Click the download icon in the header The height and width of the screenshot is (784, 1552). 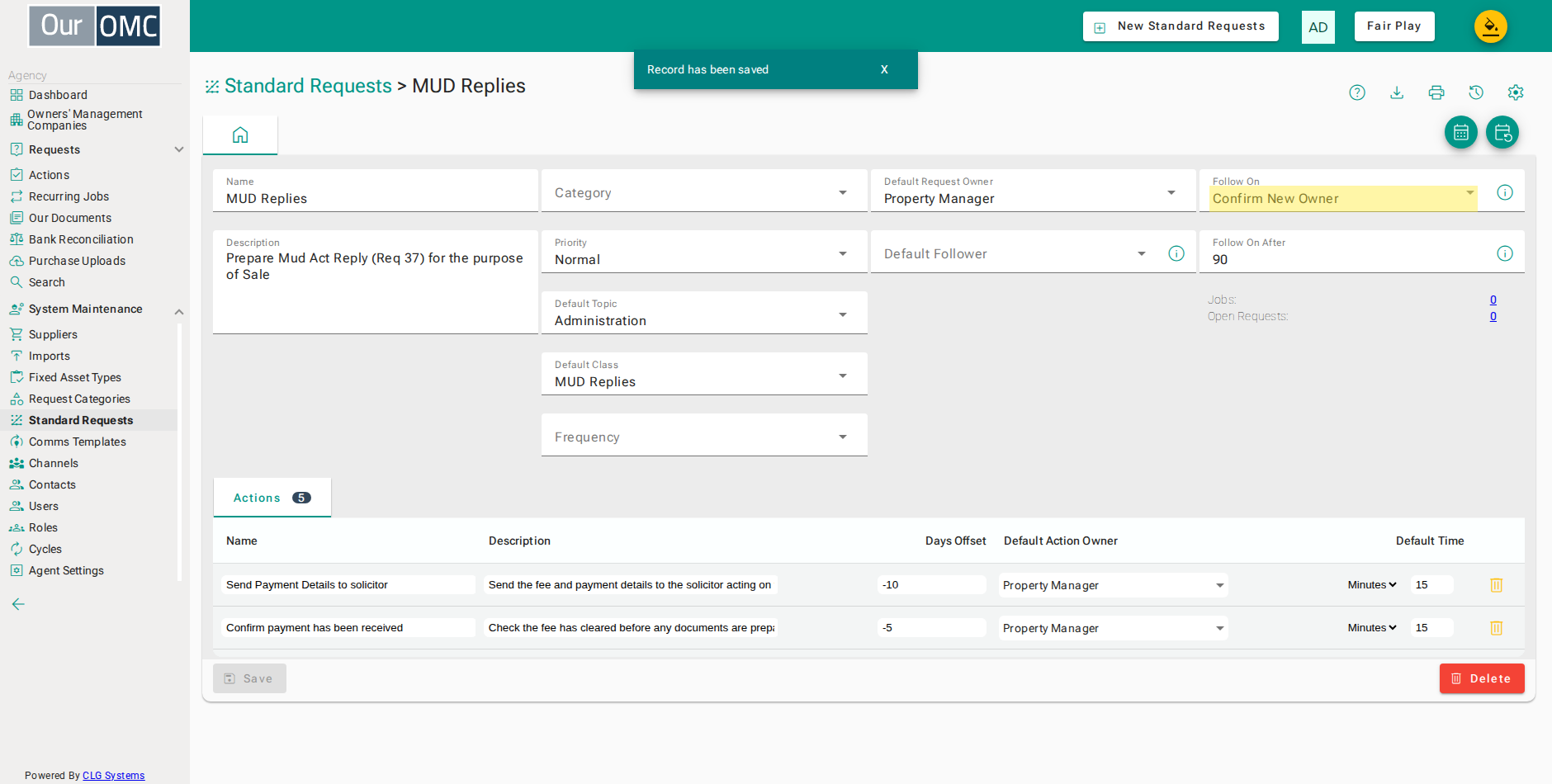click(1397, 92)
